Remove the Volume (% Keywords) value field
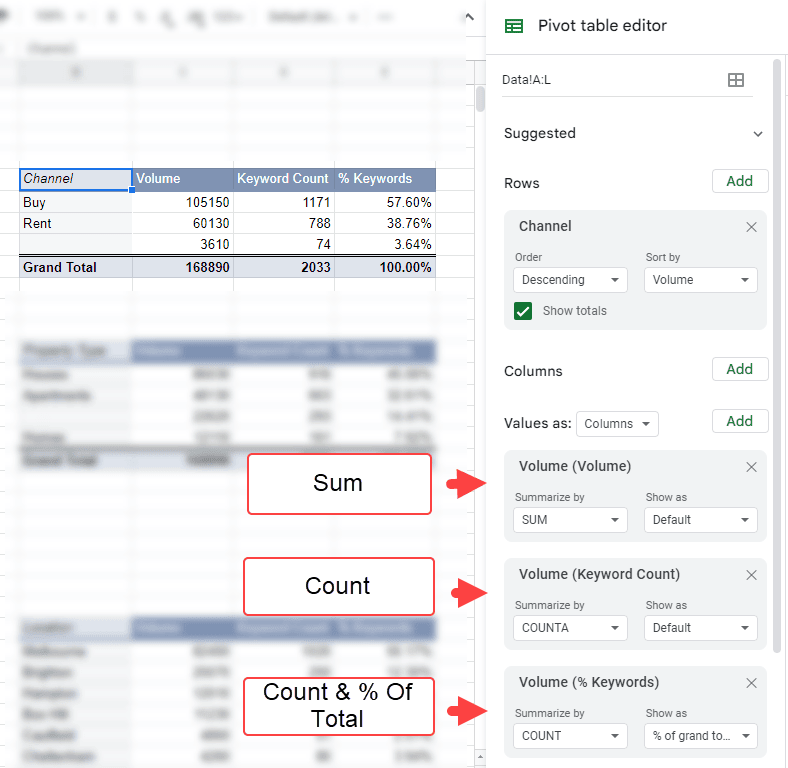 coord(751,683)
